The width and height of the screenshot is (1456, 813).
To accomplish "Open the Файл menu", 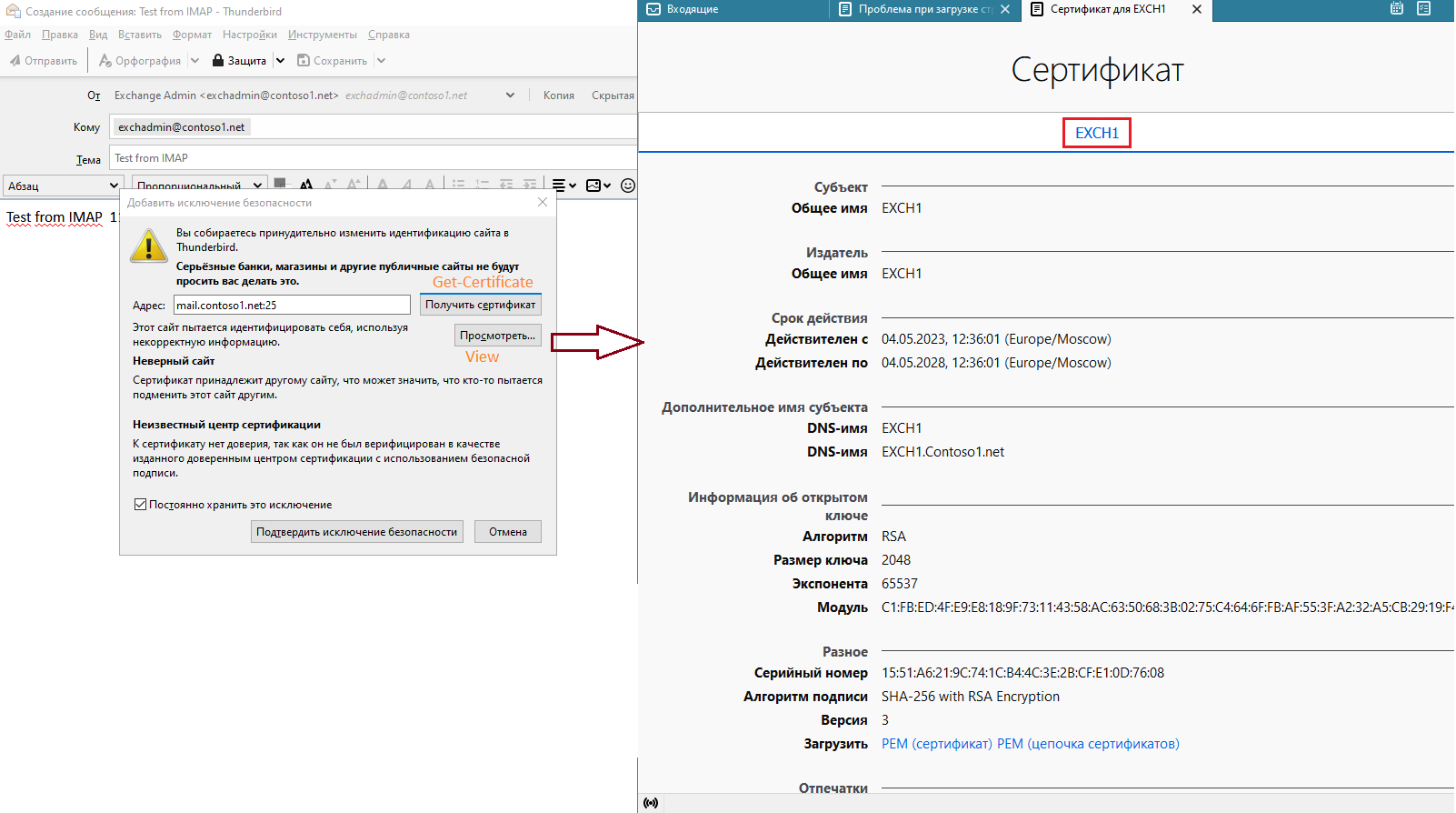I will (x=17, y=35).
